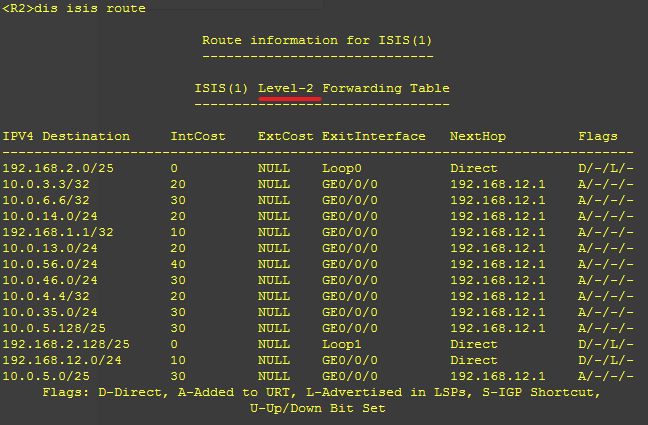Image resolution: width=648 pixels, height=425 pixels.
Task: Click destination 10.0.56.0/24
Action: tap(50, 264)
